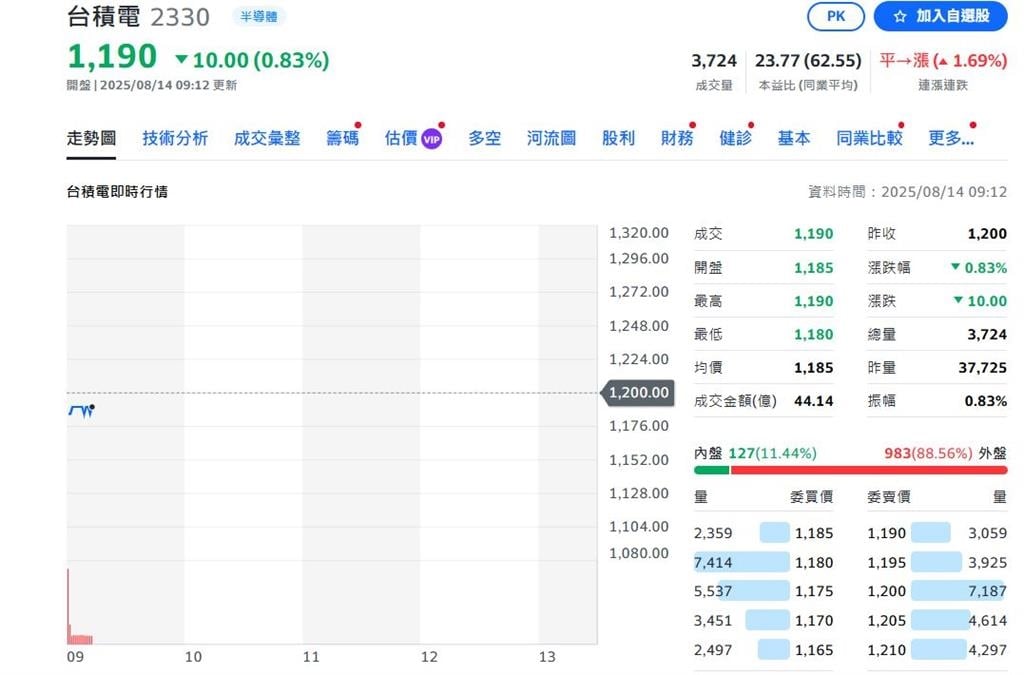Click the PK button
The width and height of the screenshot is (1024, 675).
(835, 16)
